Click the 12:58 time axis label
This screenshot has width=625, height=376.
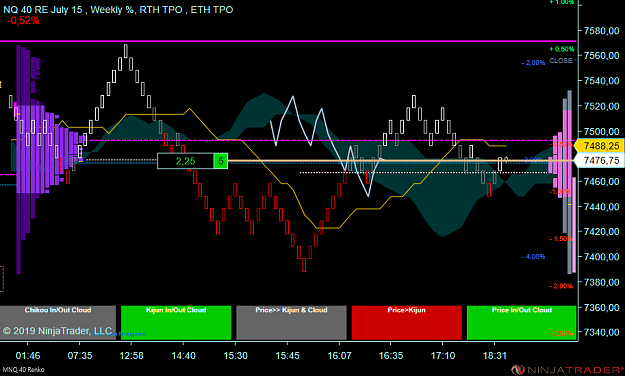[132, 356]
